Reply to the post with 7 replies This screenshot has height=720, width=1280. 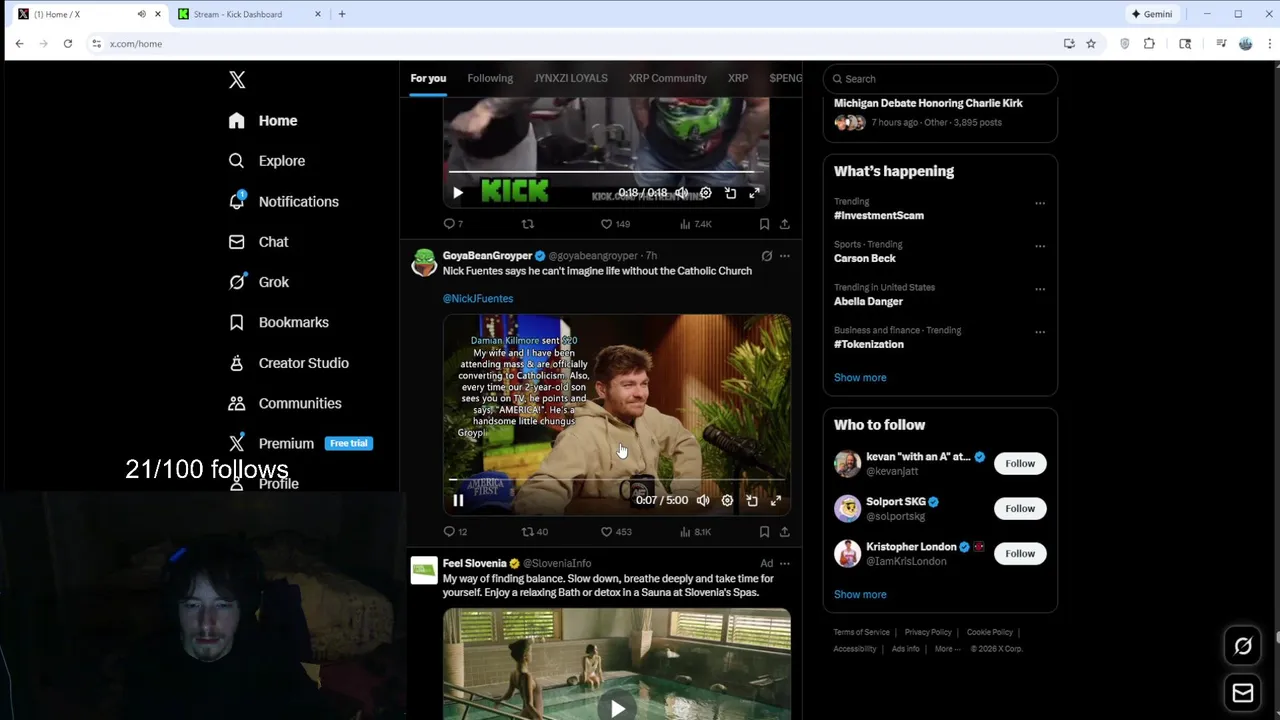(x=453, y=224)
